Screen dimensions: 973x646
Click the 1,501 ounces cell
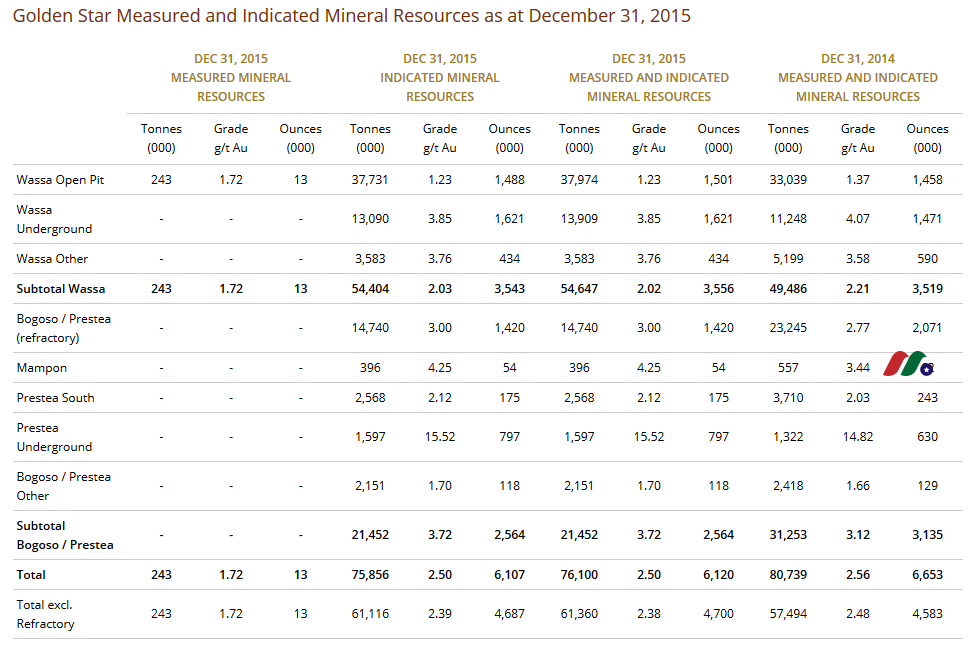[718, 180]
